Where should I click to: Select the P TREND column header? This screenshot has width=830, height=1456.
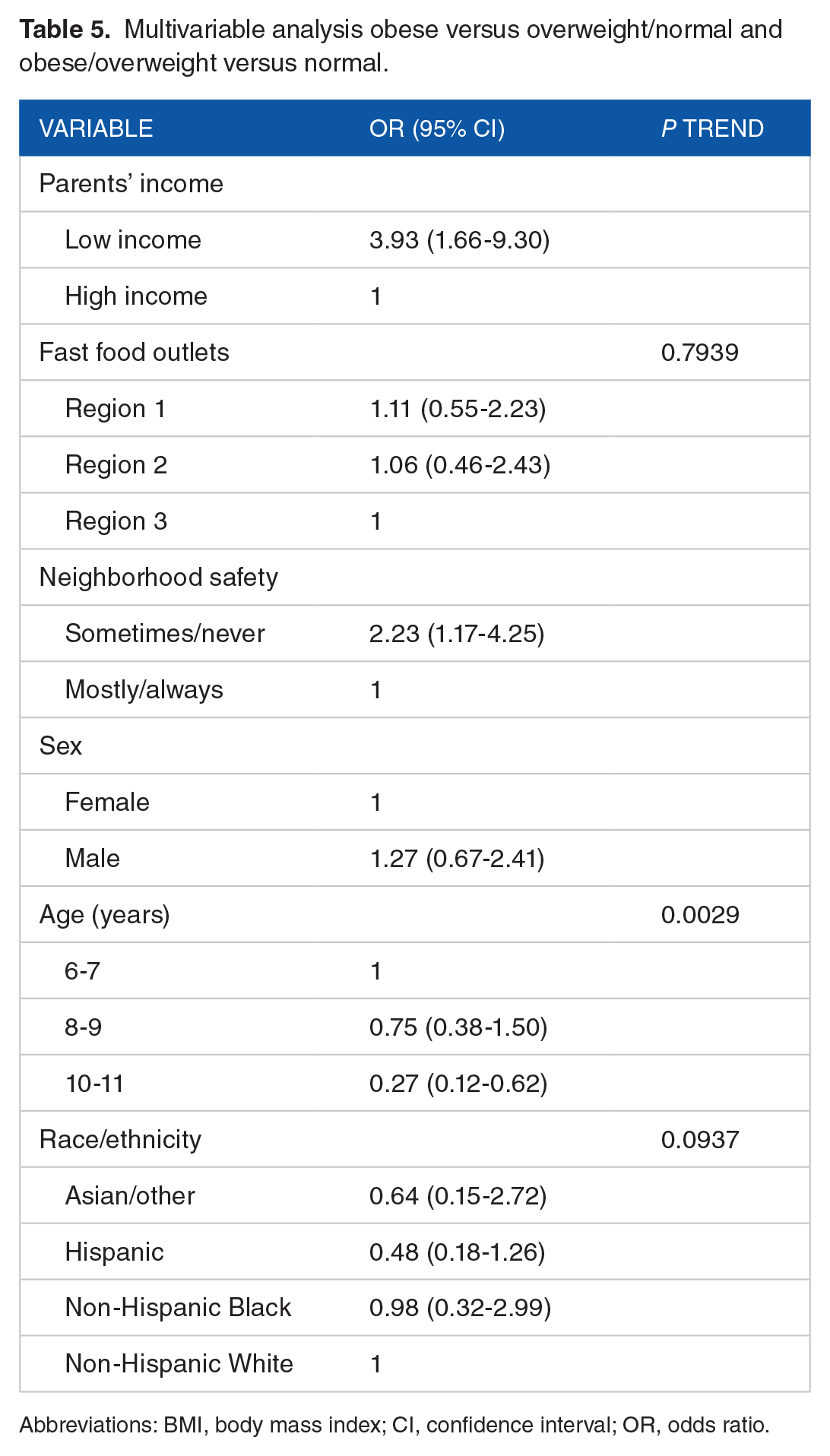(712, 128)
